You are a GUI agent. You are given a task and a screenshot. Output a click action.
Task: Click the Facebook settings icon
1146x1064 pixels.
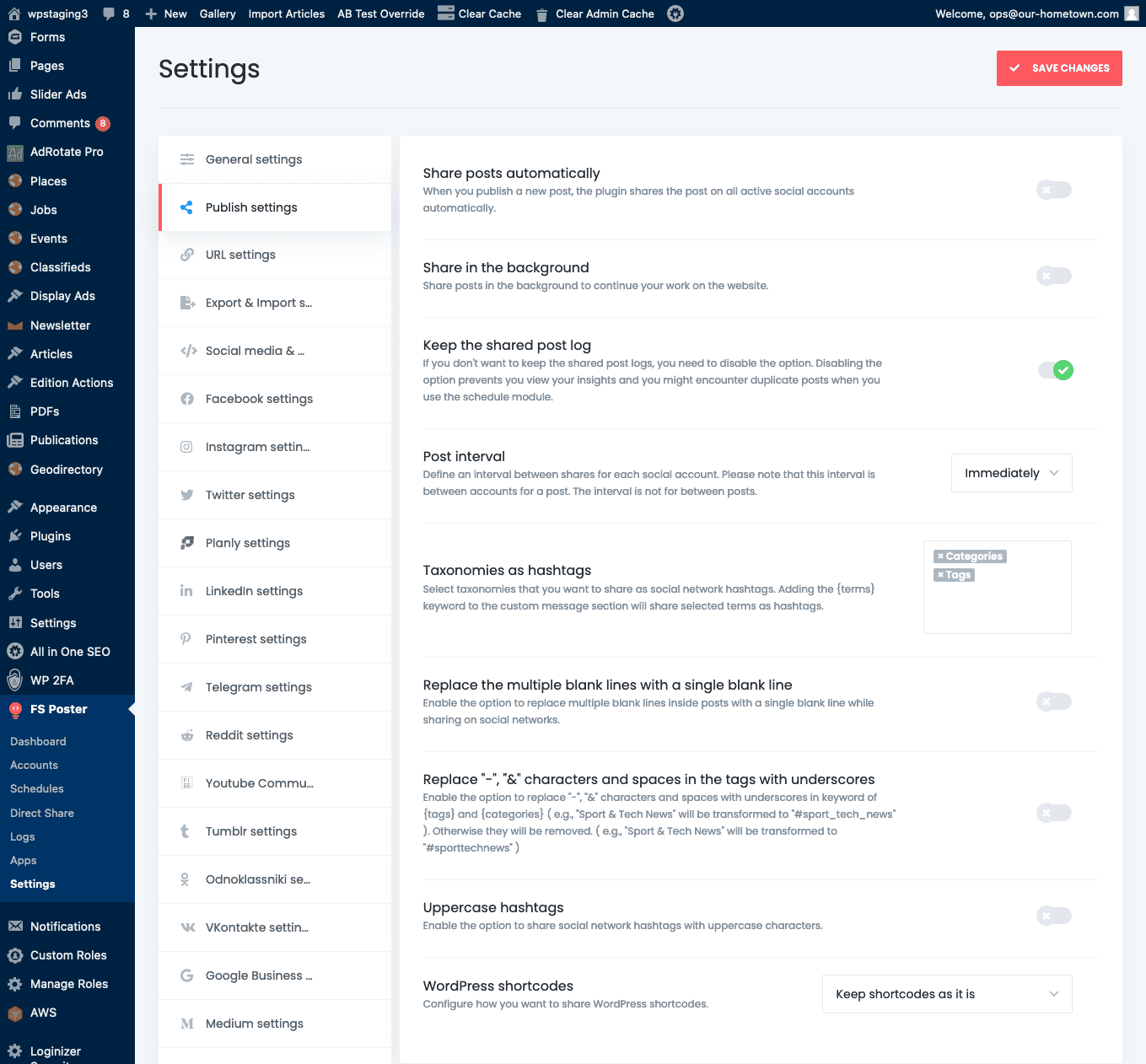[187, 399]
